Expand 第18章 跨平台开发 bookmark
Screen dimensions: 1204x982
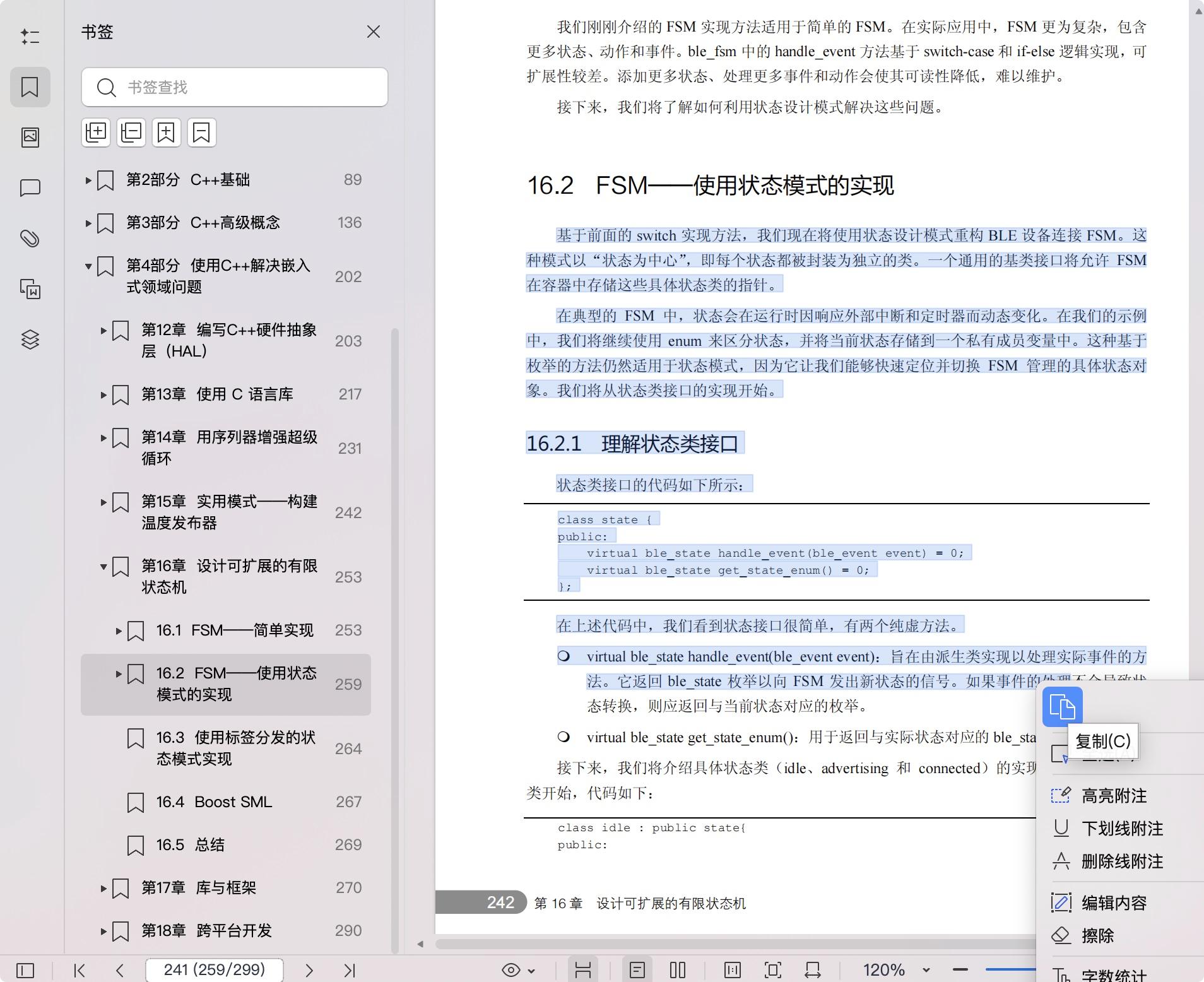[x=103, y=932]
